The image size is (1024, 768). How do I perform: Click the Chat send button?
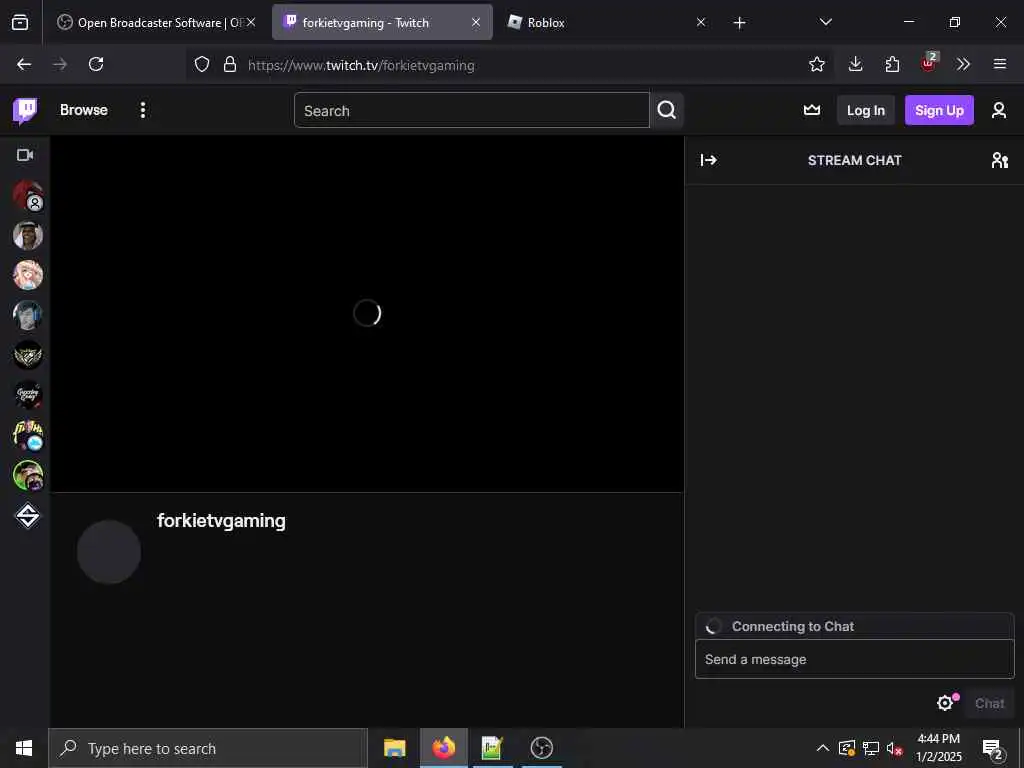tap(989, 703)
